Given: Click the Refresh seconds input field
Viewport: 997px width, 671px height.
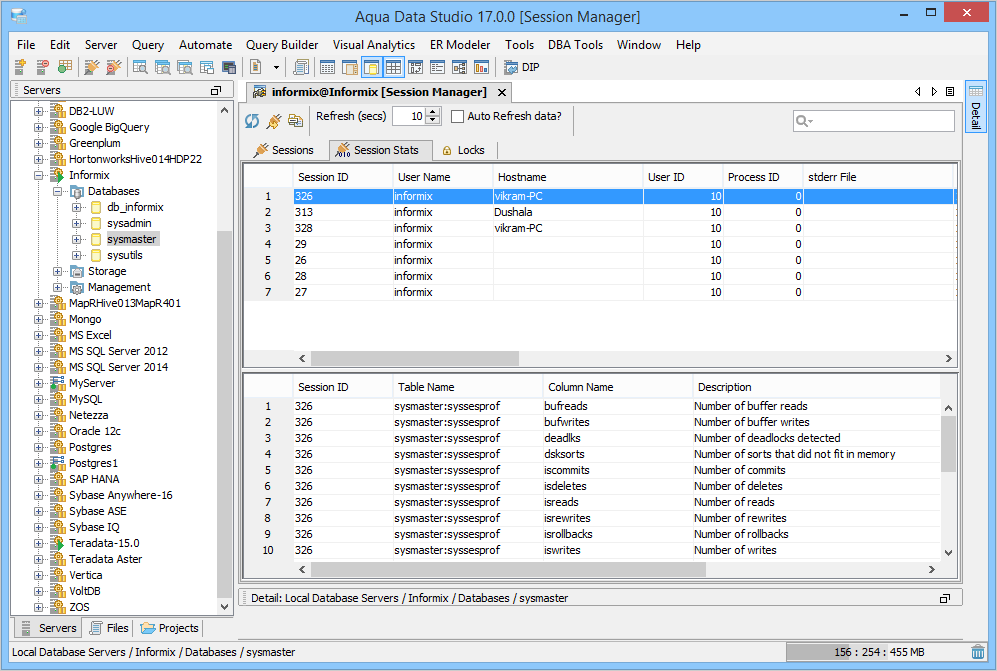Looking at the screenshot, I should click(x=409, y=116).
